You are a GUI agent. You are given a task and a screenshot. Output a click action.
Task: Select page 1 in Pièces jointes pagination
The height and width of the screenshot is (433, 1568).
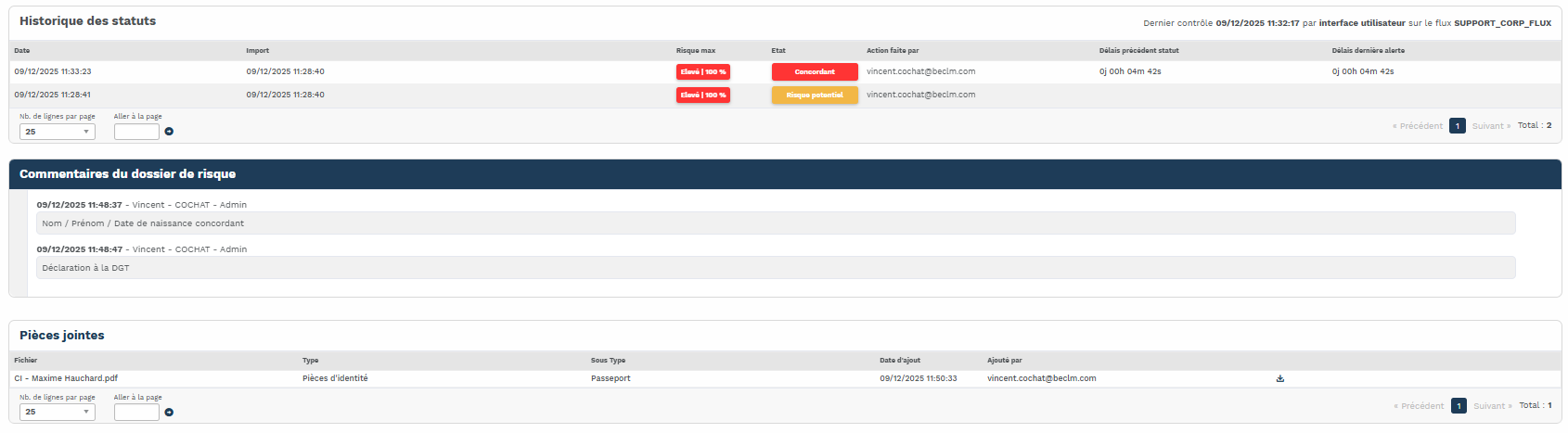1459,406
